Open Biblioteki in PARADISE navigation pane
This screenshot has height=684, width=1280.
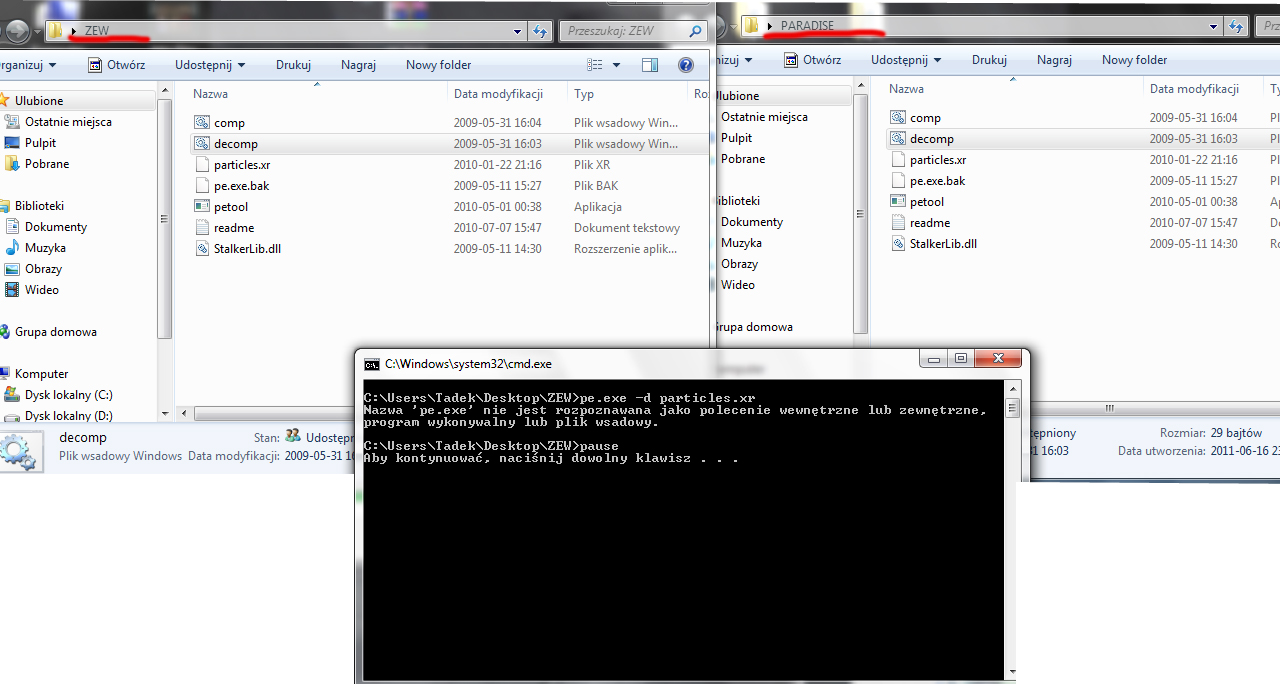[x=738, y=201]
